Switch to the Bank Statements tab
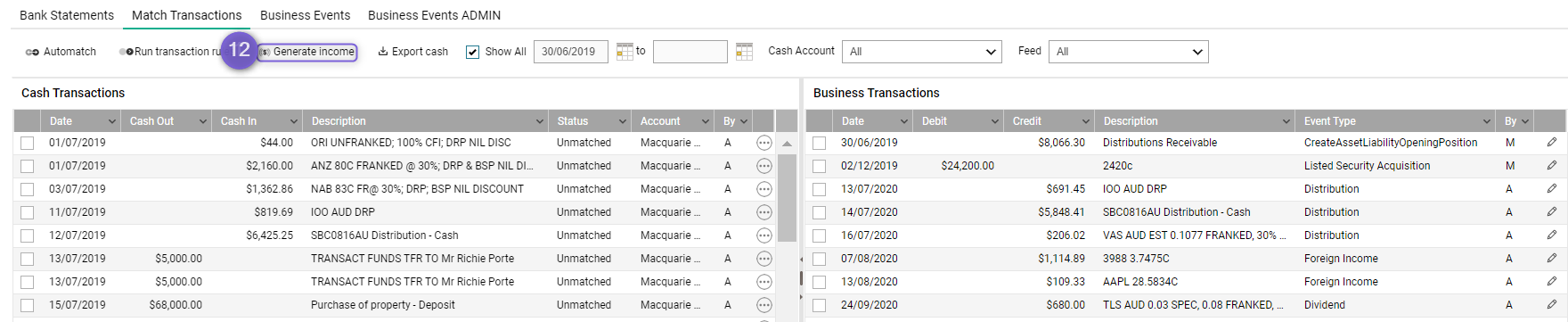The width and height of the screenshot is (1568, 322). point(67,15)
